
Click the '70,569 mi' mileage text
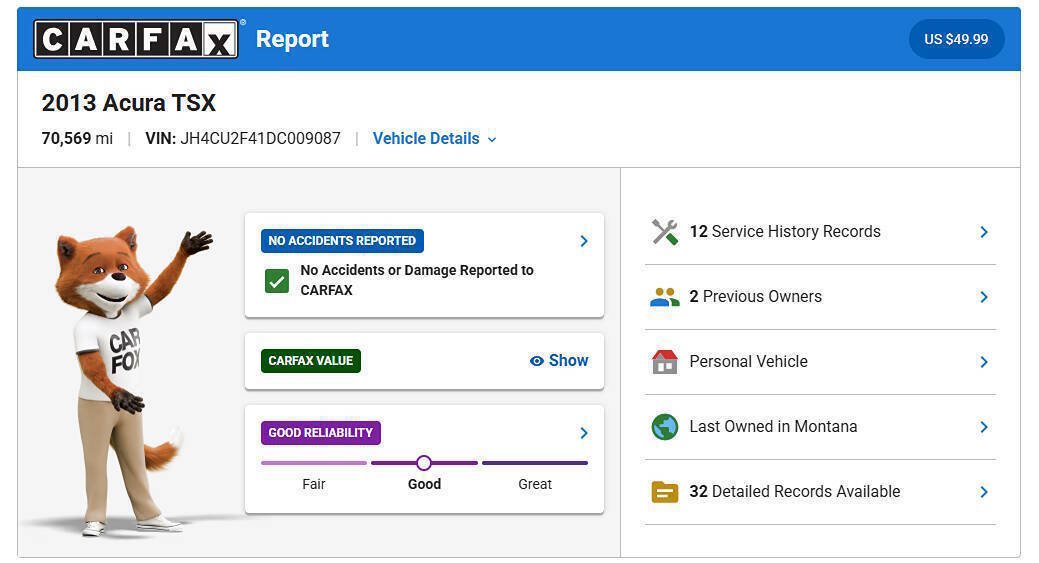point(77,138)
